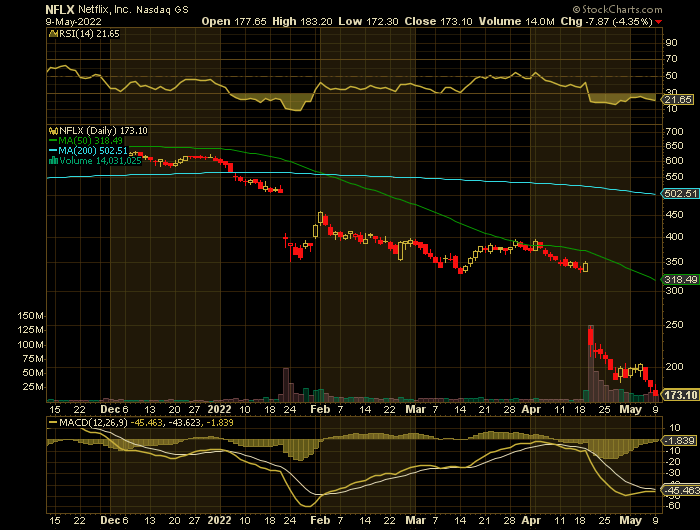Click the red 173.10 last price tag
This screenshot has height=530, width=700.
click(x=678, y=396)
